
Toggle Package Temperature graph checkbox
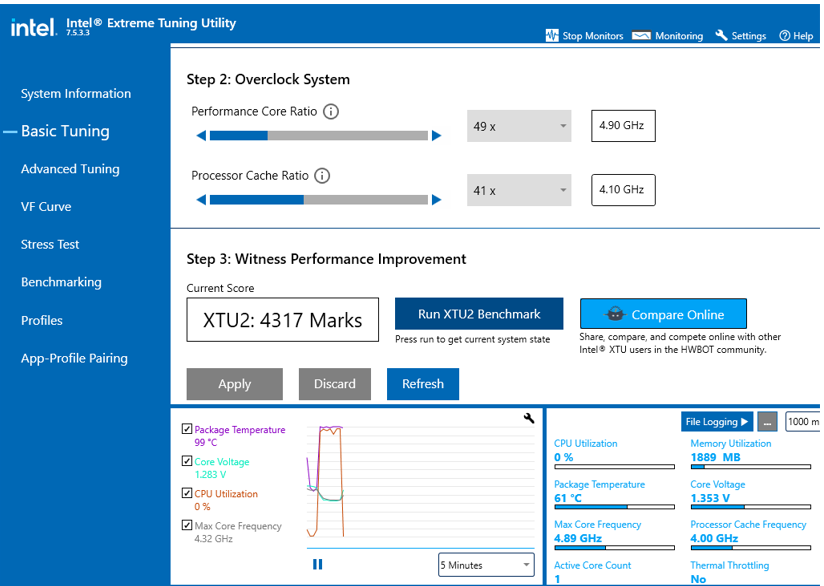(x=187, y=429)
